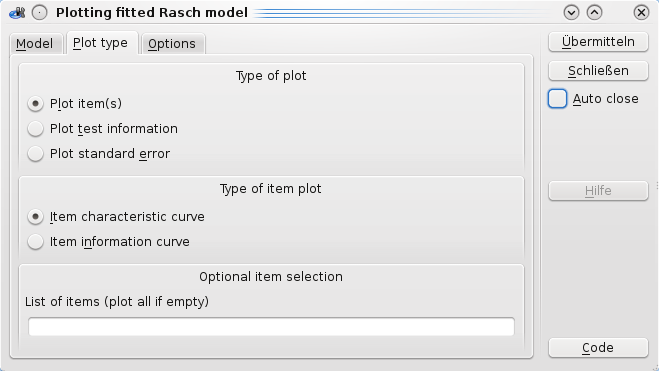This screenshot has width=659, height=371.
Task: Minimize the dialog with the down-arrow button
Action: tap(571, 13)
